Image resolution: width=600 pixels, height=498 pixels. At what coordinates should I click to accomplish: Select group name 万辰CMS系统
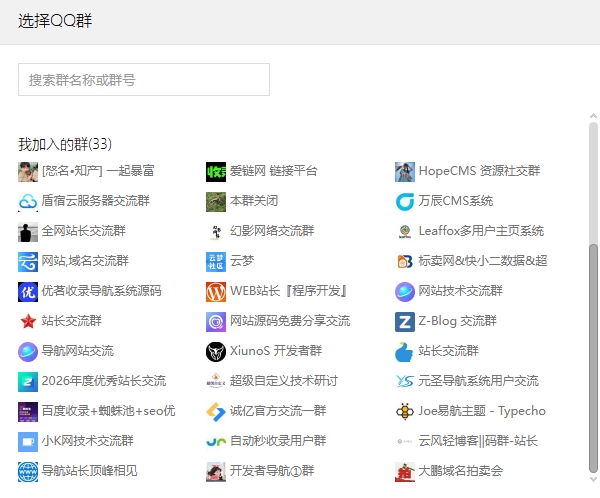pyautogui.click(x=456, y=201)
